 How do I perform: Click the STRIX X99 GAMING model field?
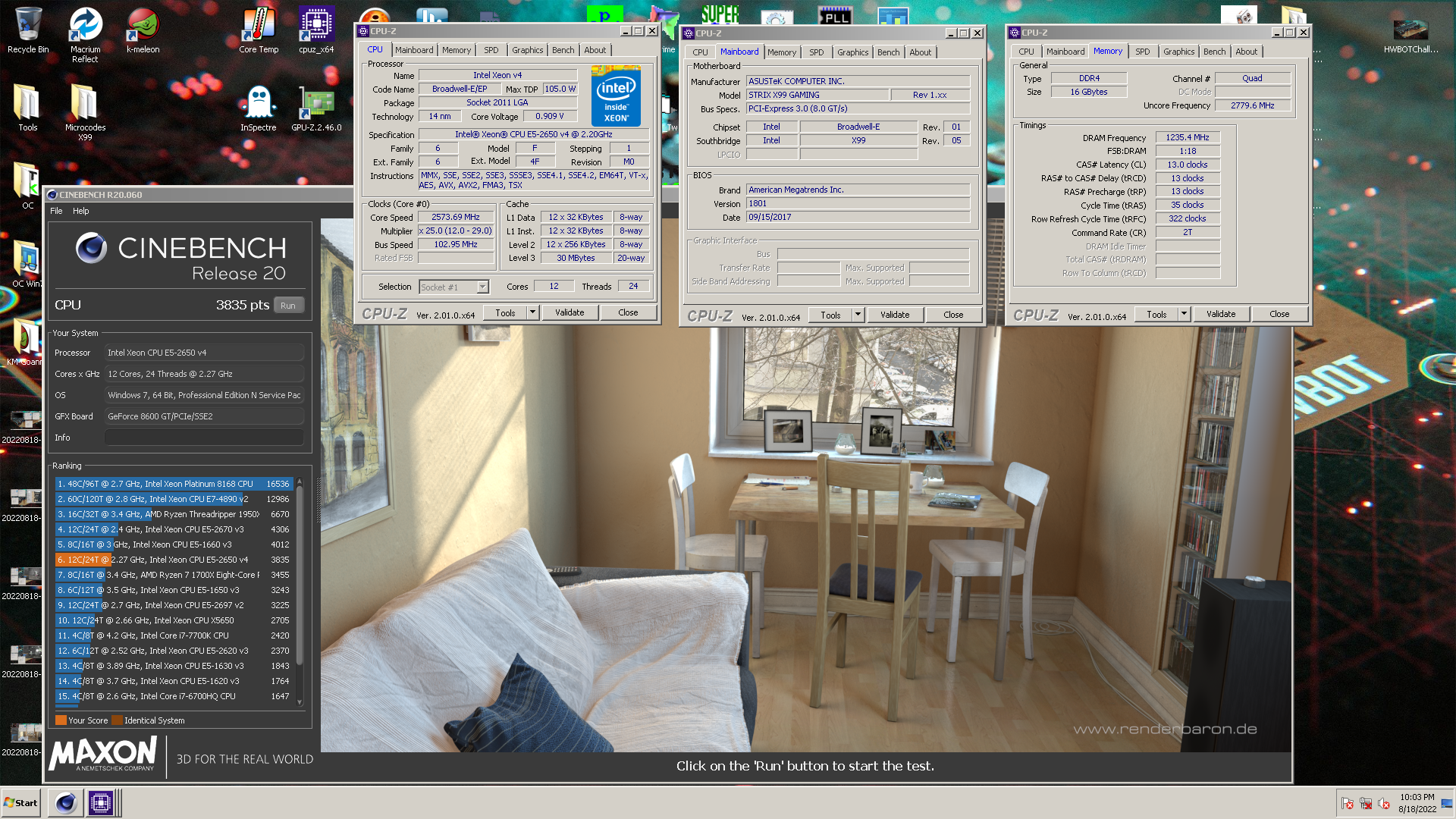click(817, 95)
